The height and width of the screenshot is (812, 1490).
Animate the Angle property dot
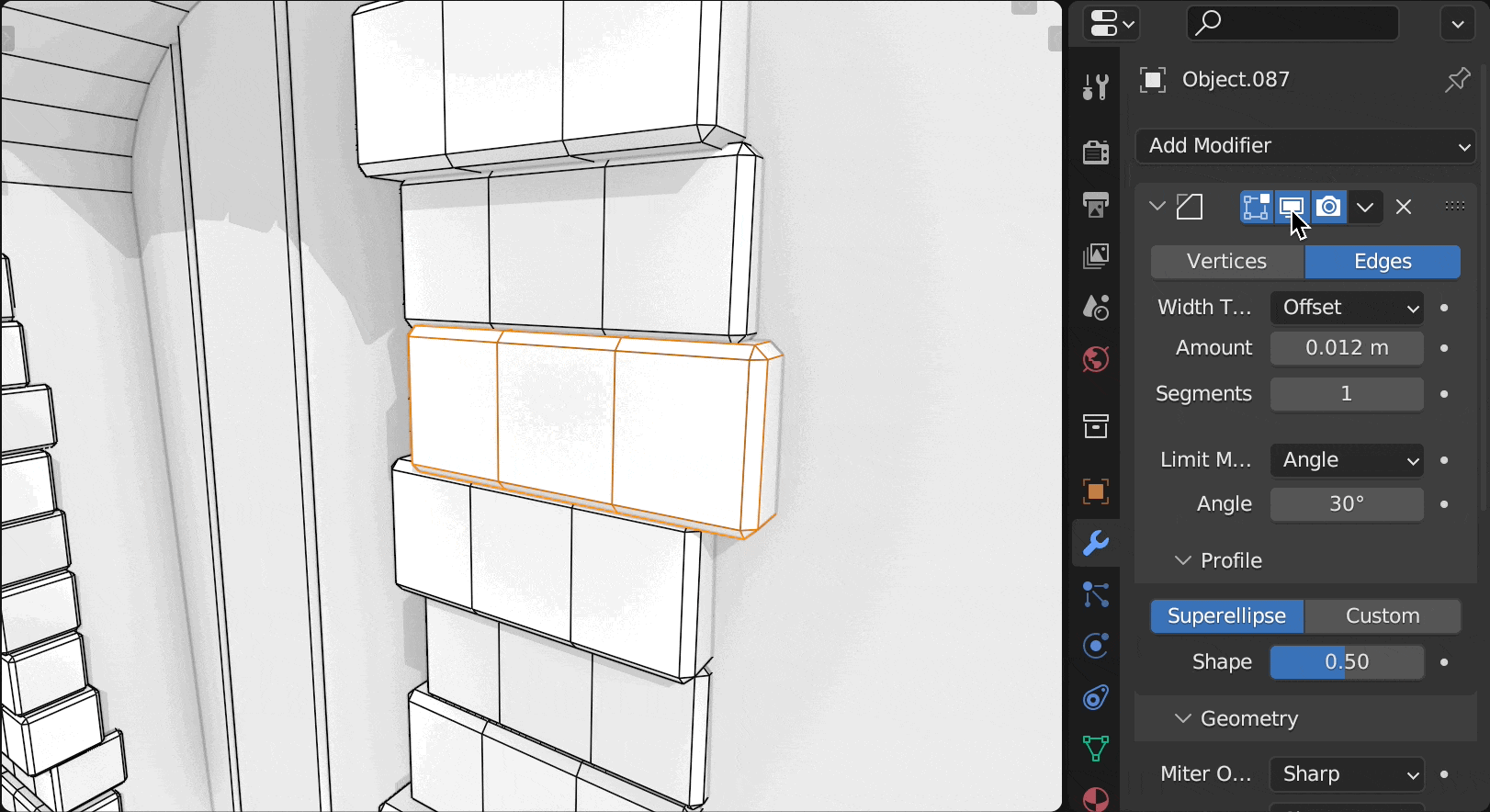tap(1444, 504)
